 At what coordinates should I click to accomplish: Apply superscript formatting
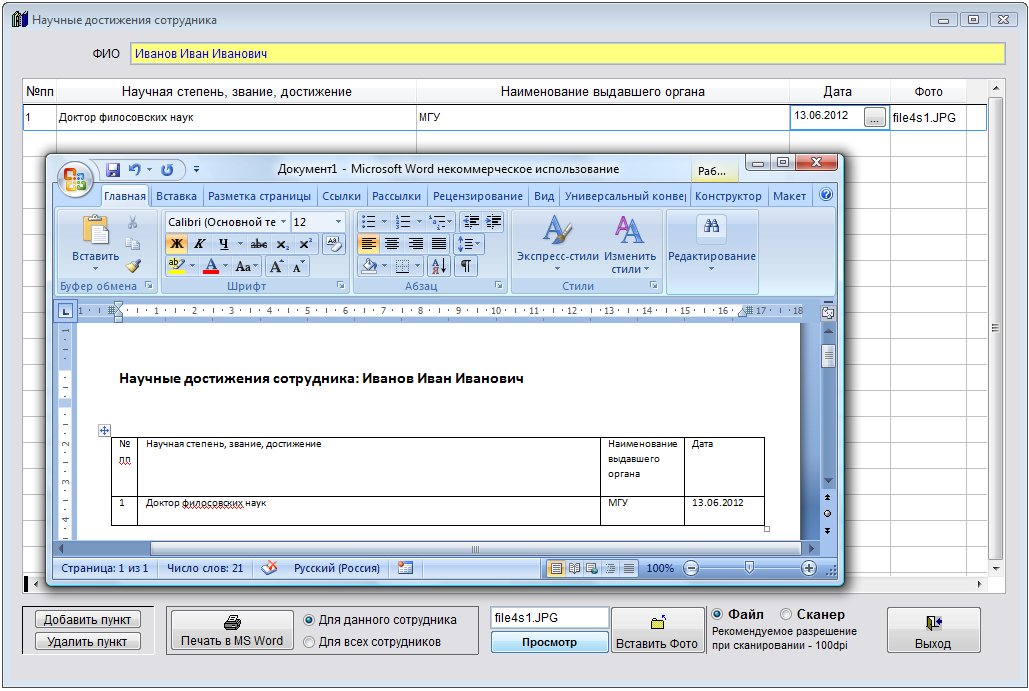pos(305,244)
